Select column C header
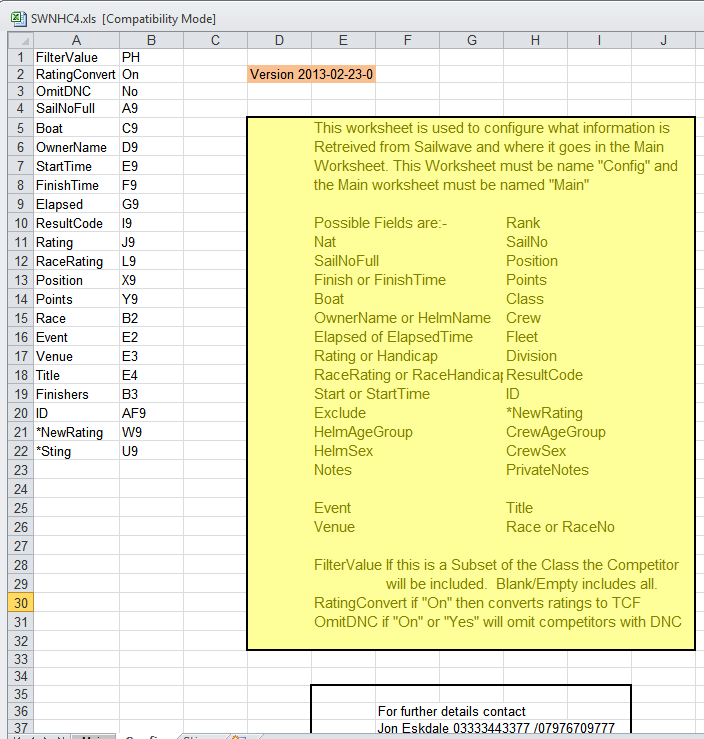Image resolution: width=704 pixels, height=739 pixels. click(215, 41)
